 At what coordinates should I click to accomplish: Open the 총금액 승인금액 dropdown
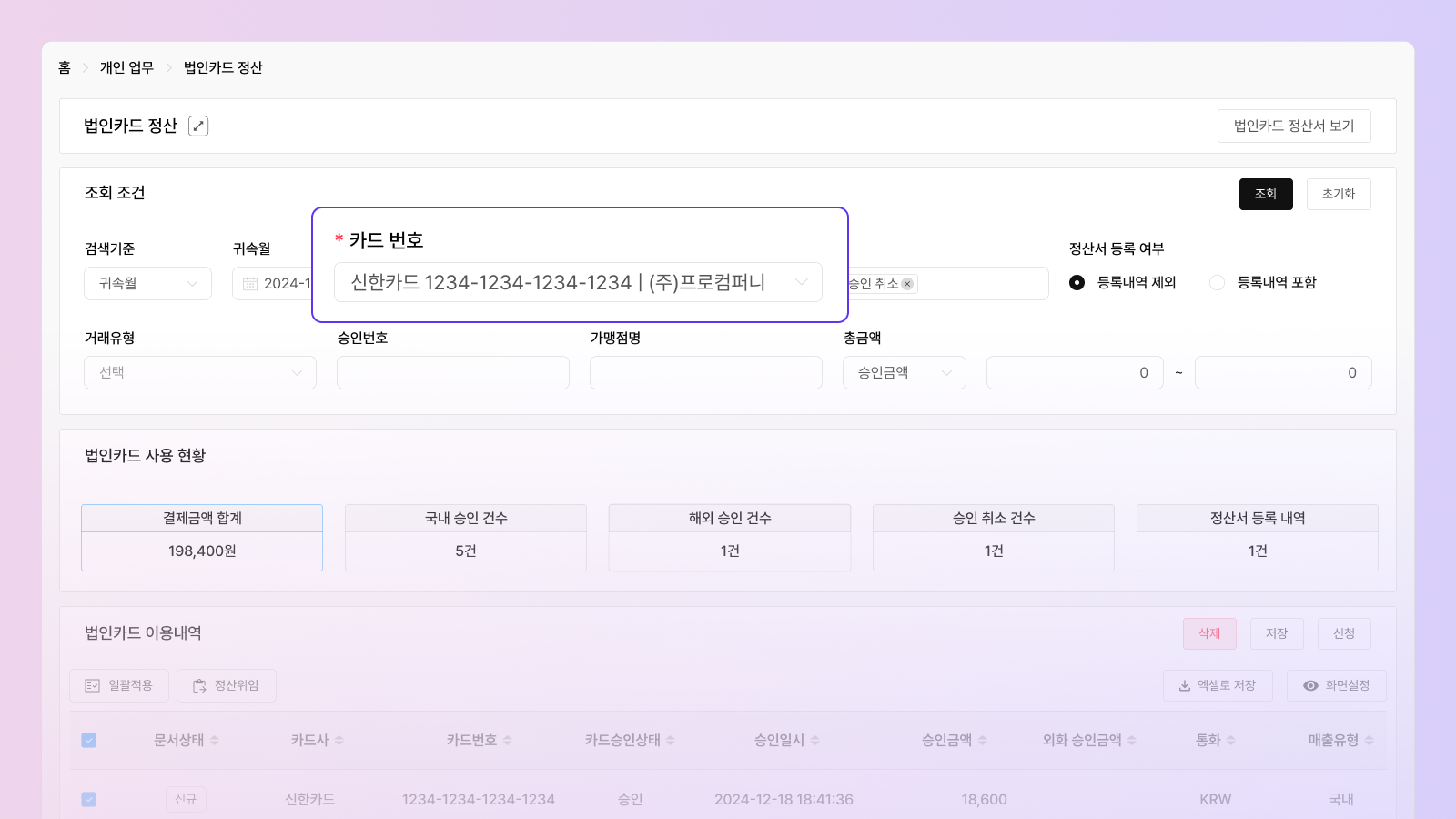click(x=905, y=373)
